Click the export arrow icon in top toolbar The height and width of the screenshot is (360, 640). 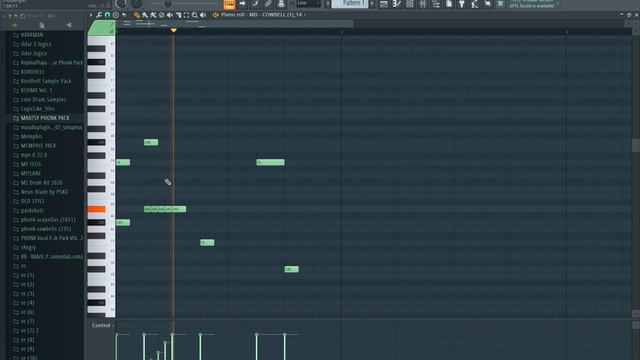(x=488, y=4)
